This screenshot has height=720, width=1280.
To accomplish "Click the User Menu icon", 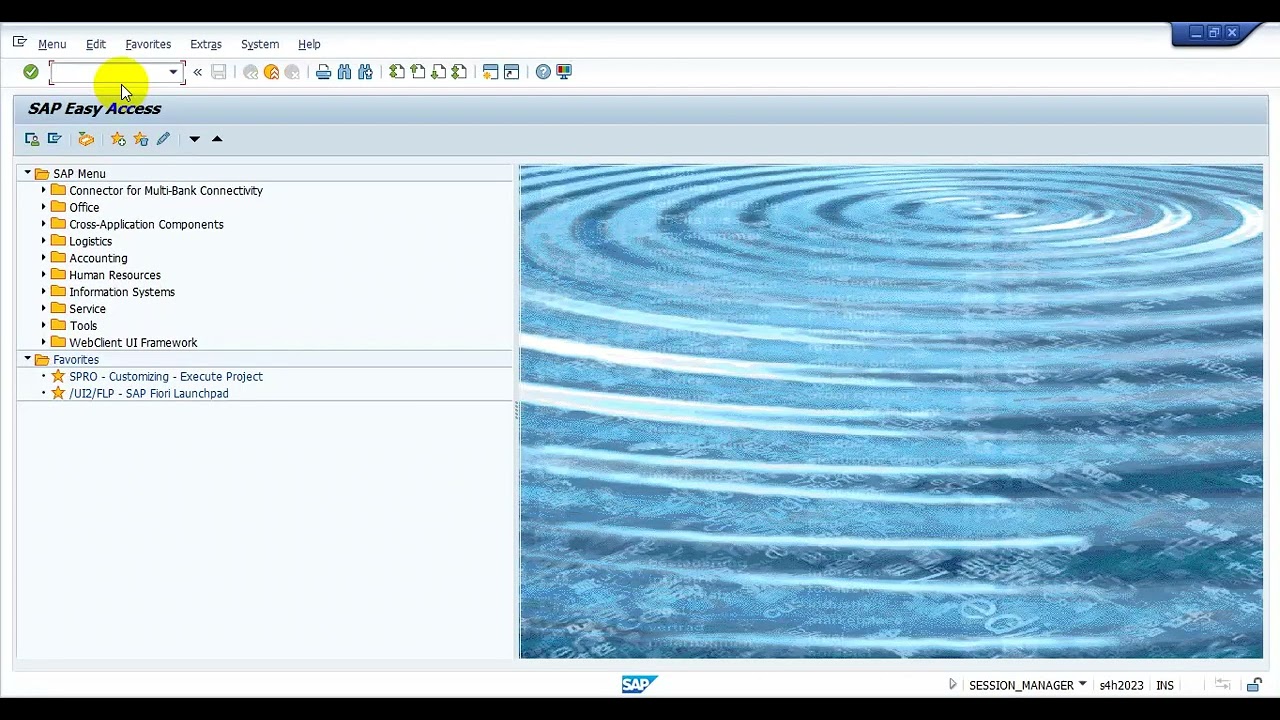I will pyautogui.click(x=32, y=139).
